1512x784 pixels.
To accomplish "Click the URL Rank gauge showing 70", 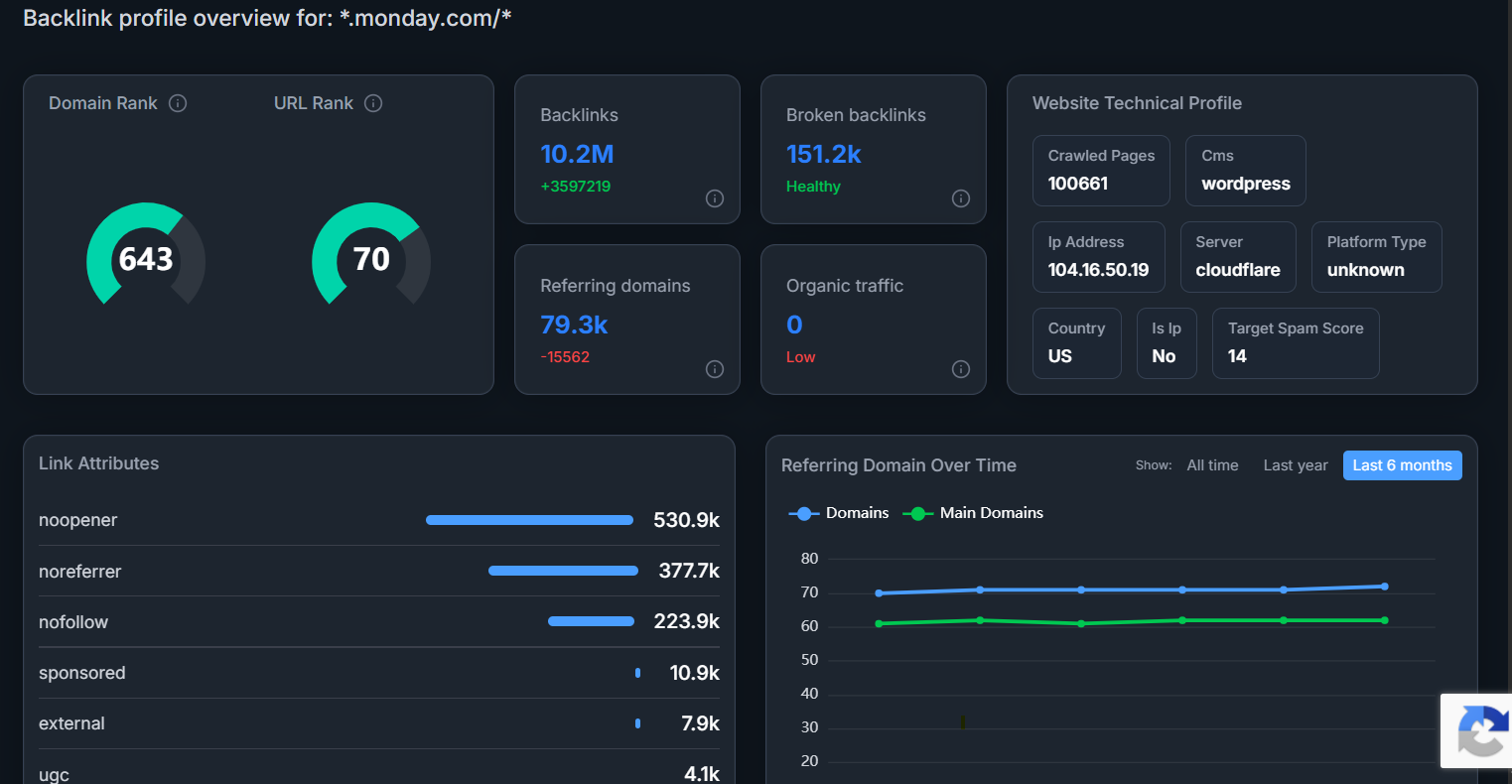I will [371, 256].
